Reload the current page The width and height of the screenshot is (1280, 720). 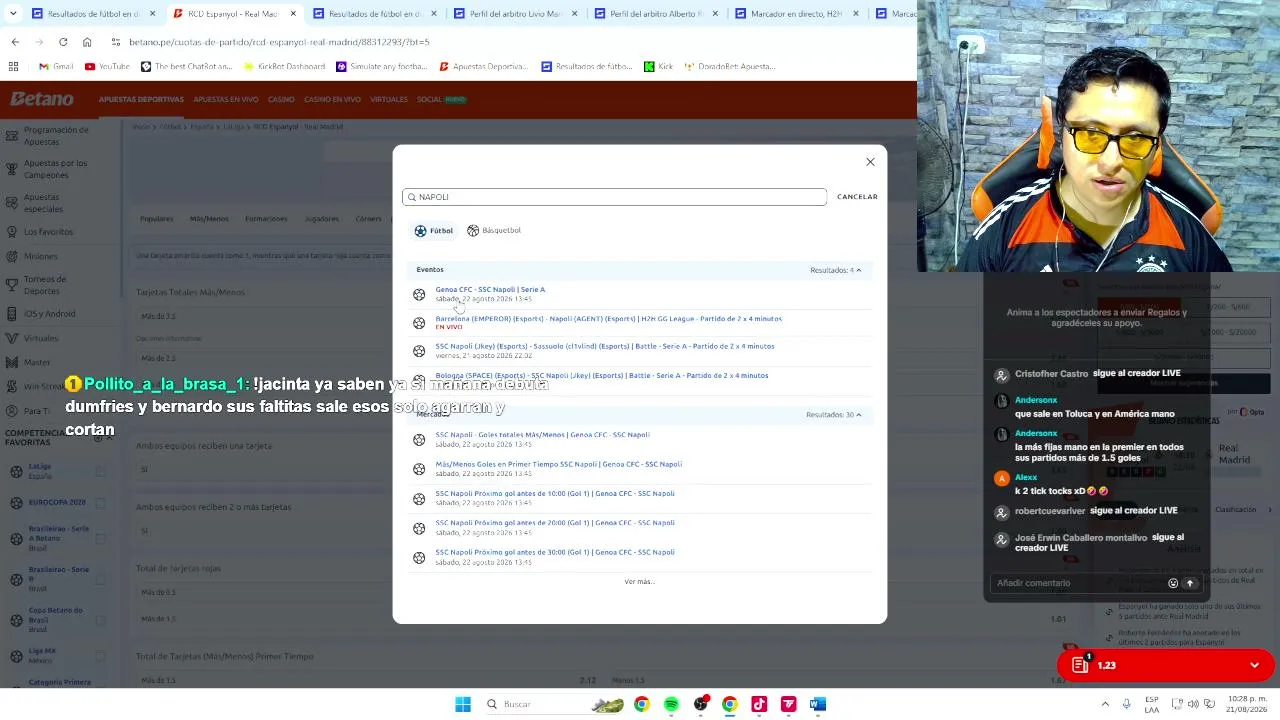point(63,42)
